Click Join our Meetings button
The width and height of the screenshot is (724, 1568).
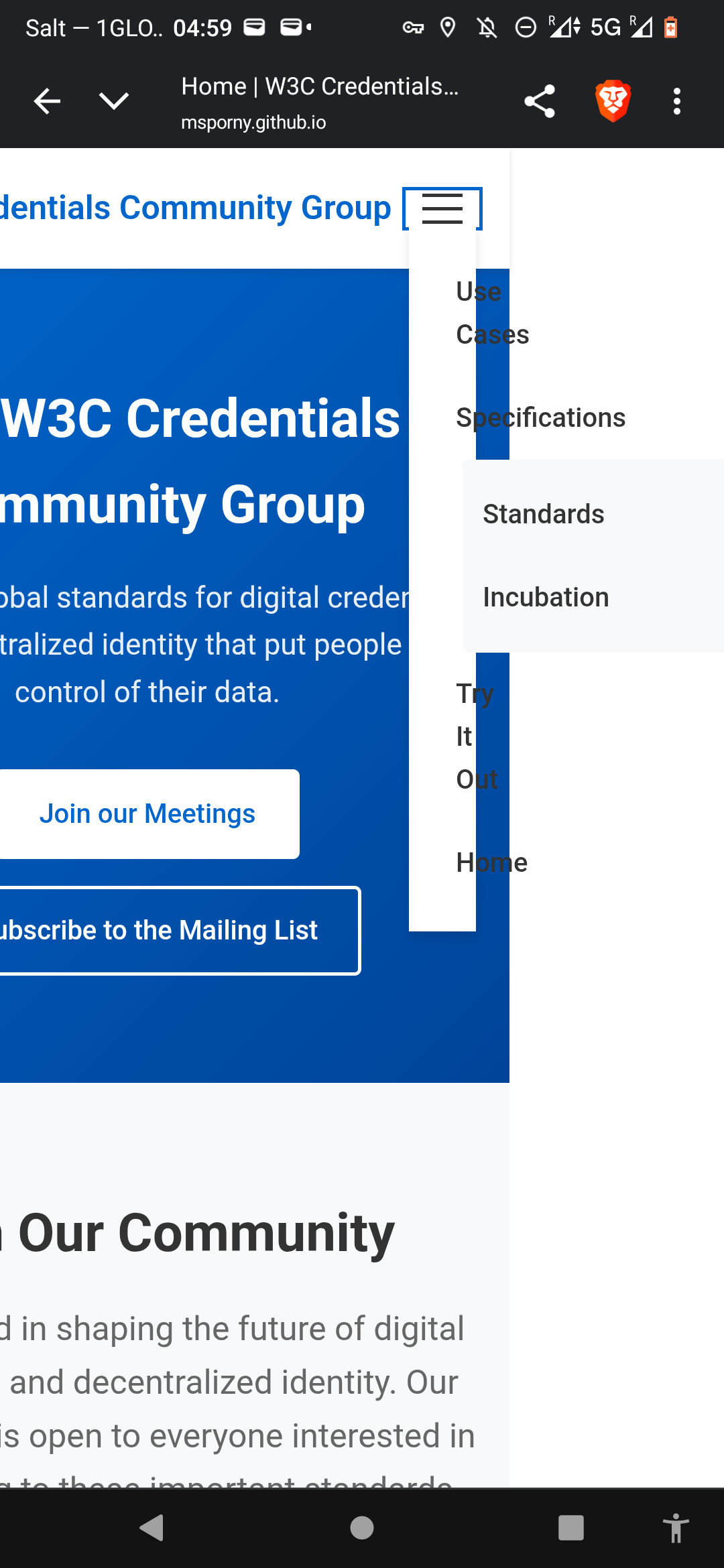click(147, 813)
